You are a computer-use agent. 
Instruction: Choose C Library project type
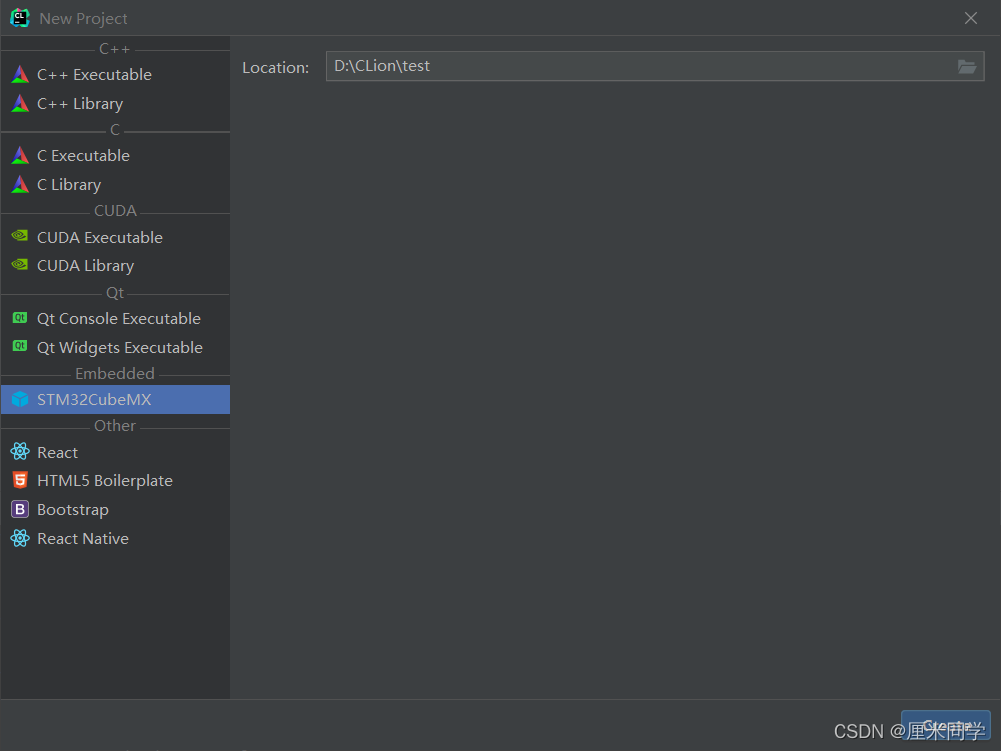click(69, 185)
